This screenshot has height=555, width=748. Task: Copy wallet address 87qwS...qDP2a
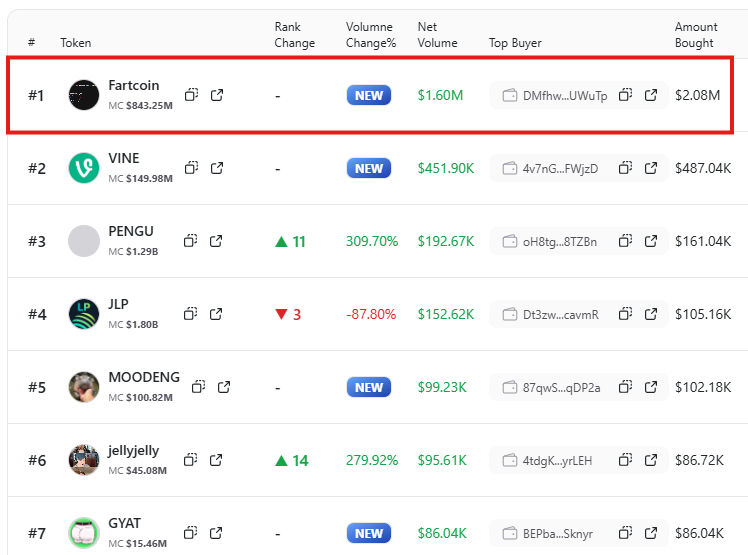pyautogui.click(x=625, y=387)
